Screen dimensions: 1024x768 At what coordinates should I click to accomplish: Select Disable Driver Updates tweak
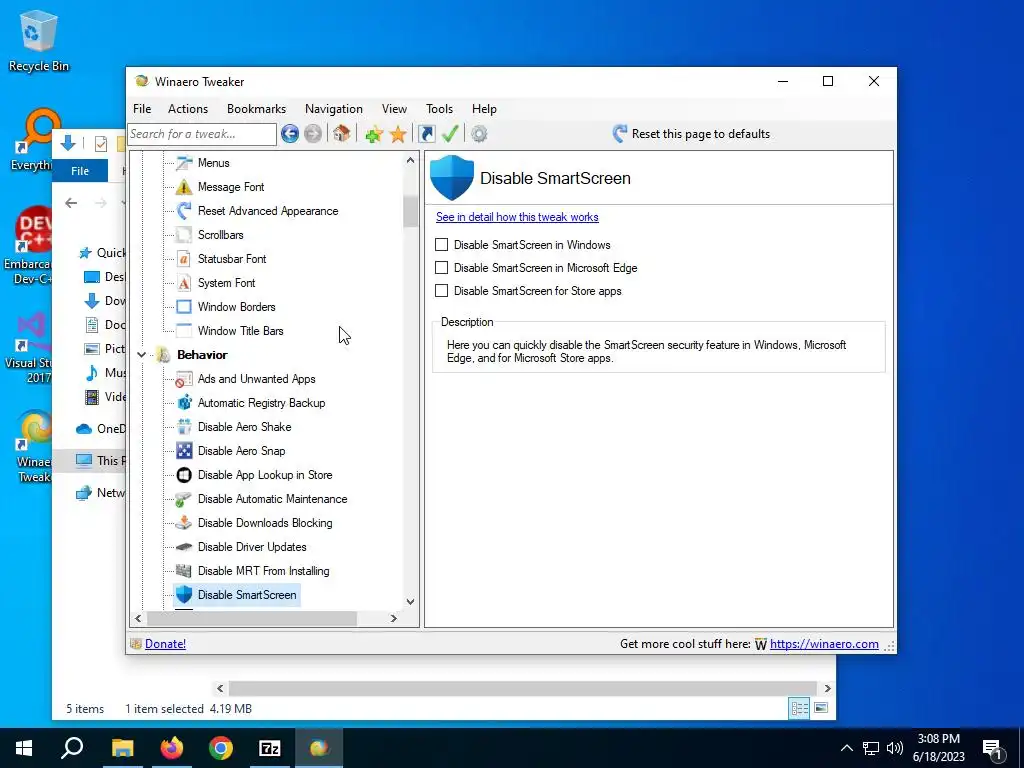[252, 547]
